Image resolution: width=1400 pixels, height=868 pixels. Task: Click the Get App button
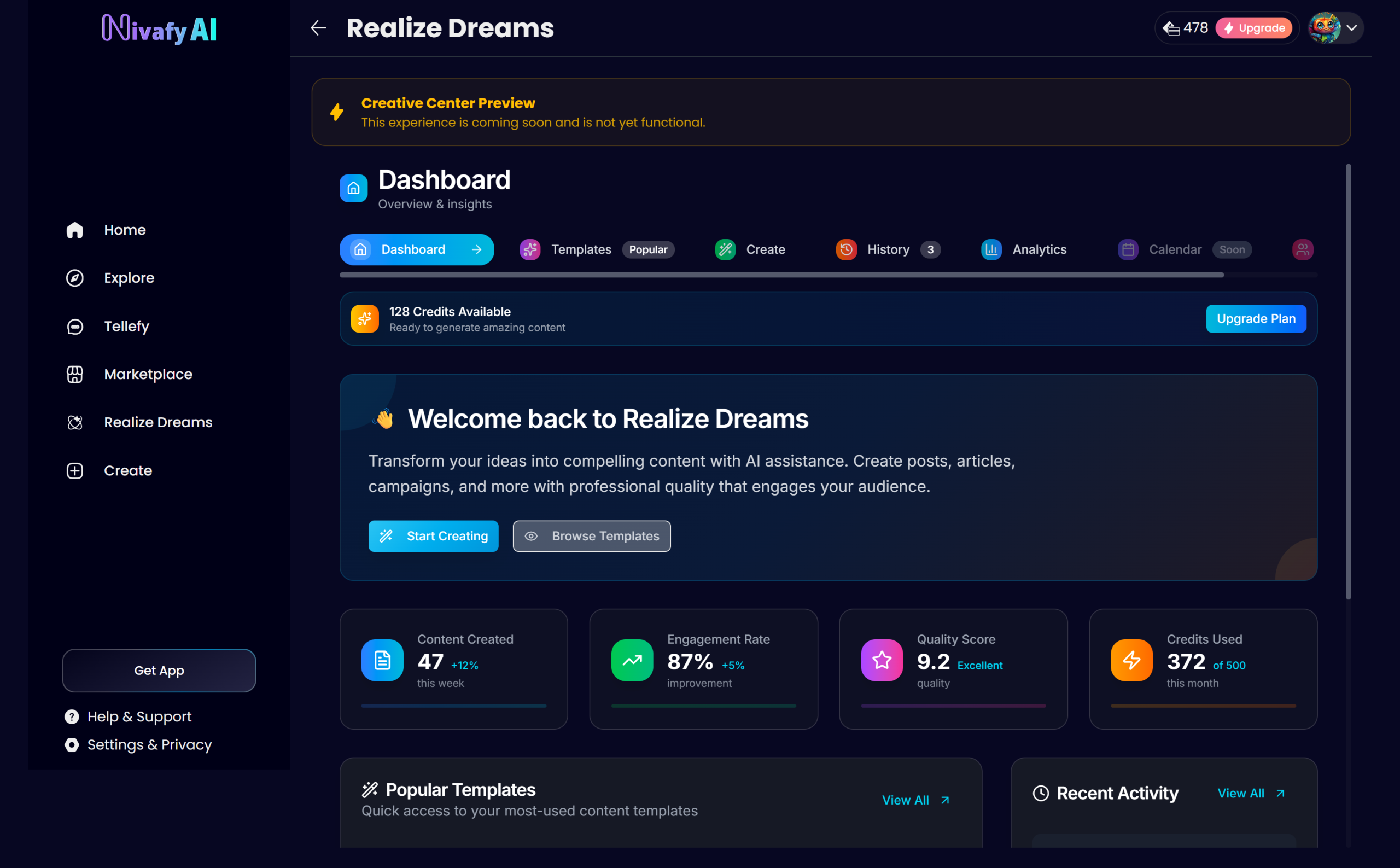159,670
